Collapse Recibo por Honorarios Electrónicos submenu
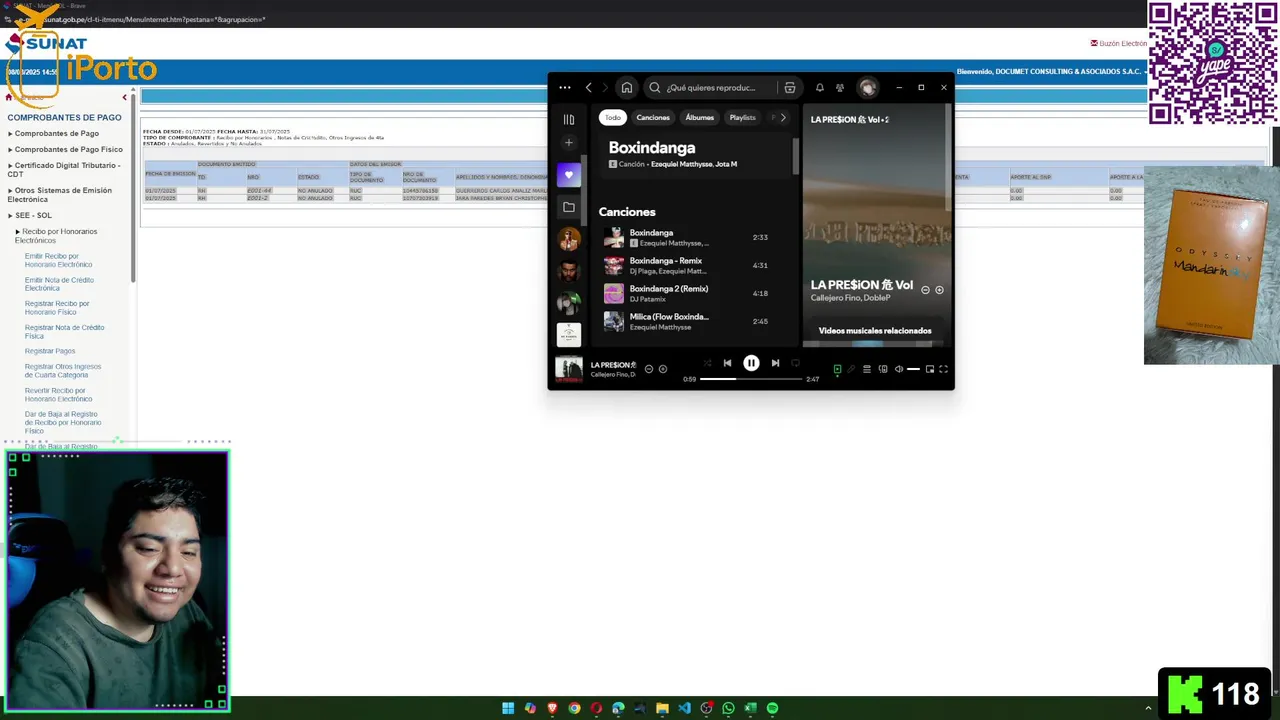Screen dimensions: 1280x720 point(56,236)
